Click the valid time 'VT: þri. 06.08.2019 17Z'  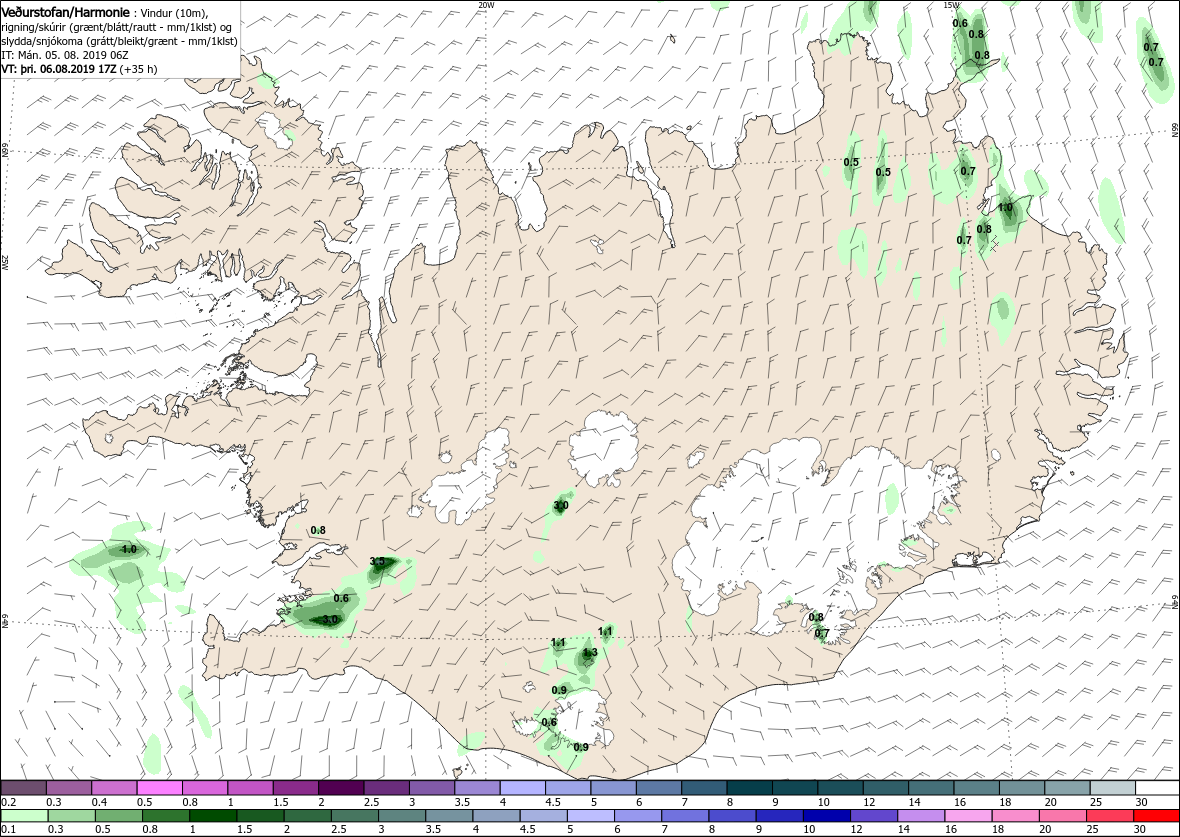point(59,68)
